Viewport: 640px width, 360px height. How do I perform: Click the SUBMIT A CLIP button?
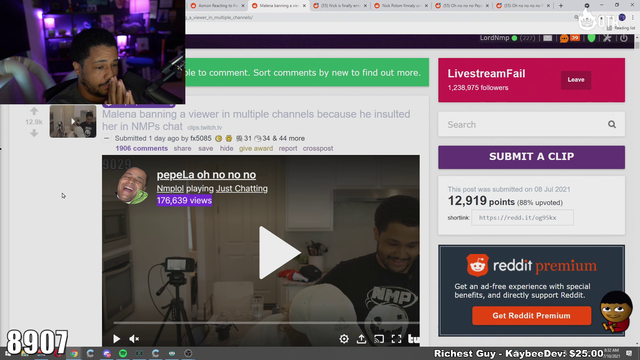pos(531,157)
